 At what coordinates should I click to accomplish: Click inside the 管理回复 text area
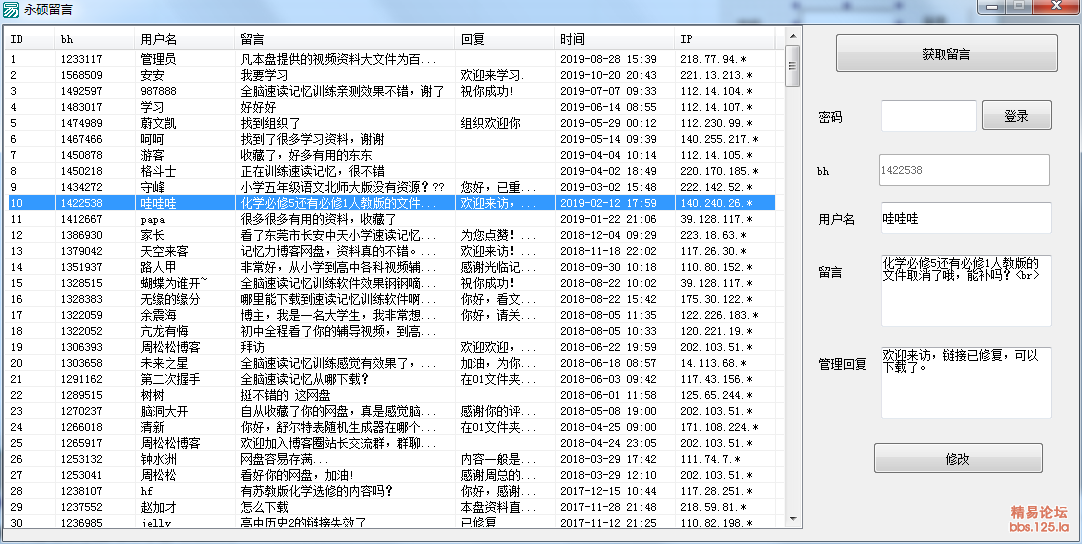[964, 382]
